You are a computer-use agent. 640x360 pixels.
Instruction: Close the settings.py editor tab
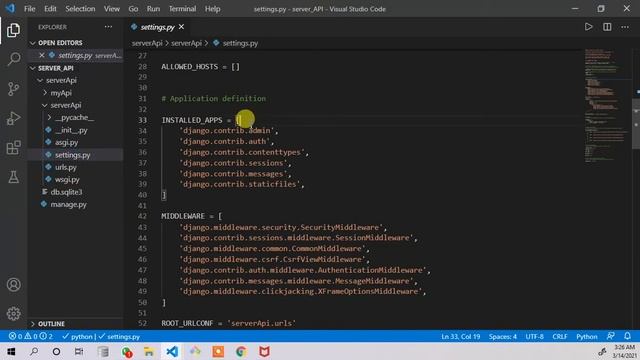pyautogui.click(x=181, y=27)
